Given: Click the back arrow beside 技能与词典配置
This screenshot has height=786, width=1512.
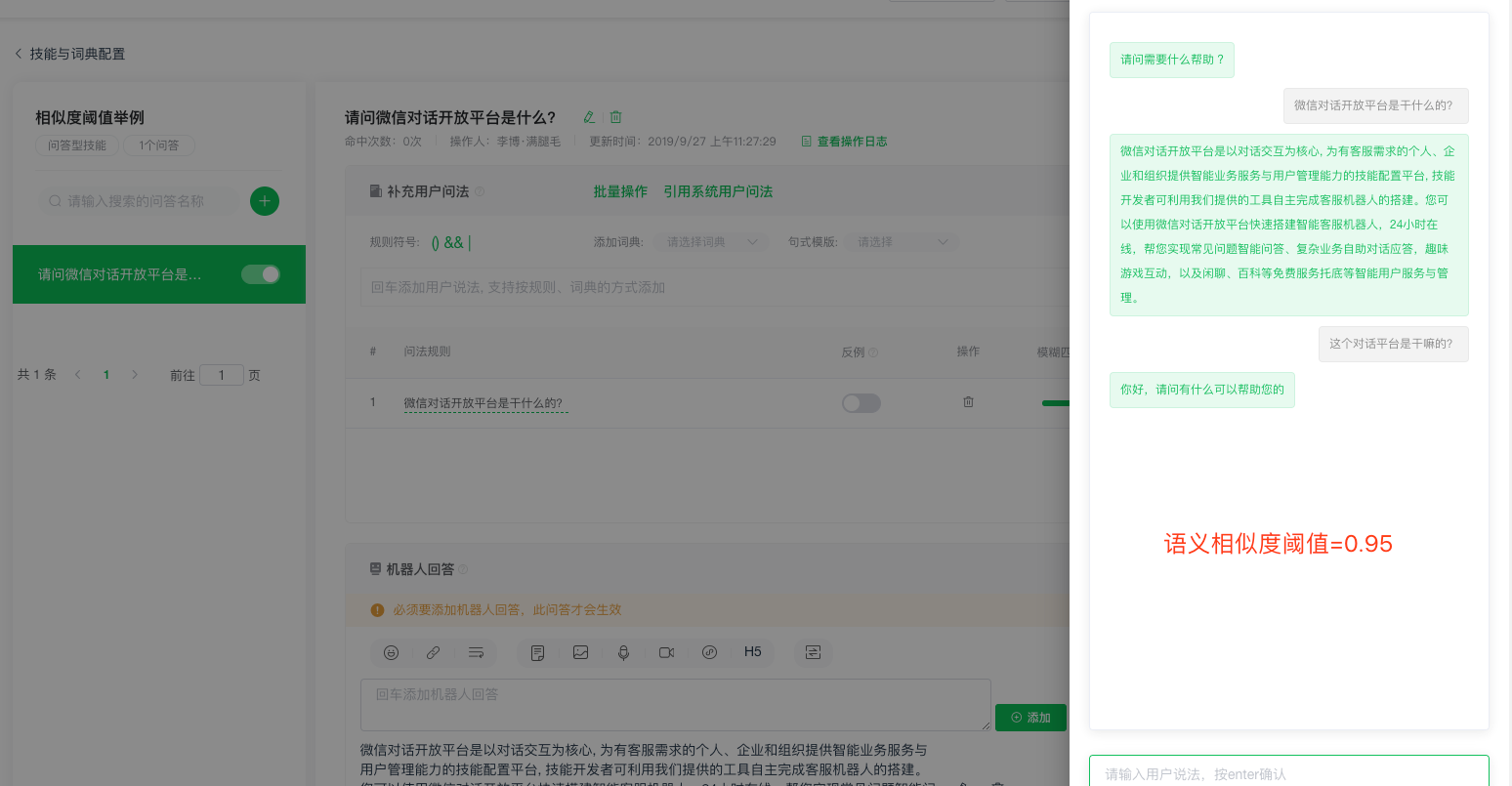Looking at the screenshot, I should (19, 54).
